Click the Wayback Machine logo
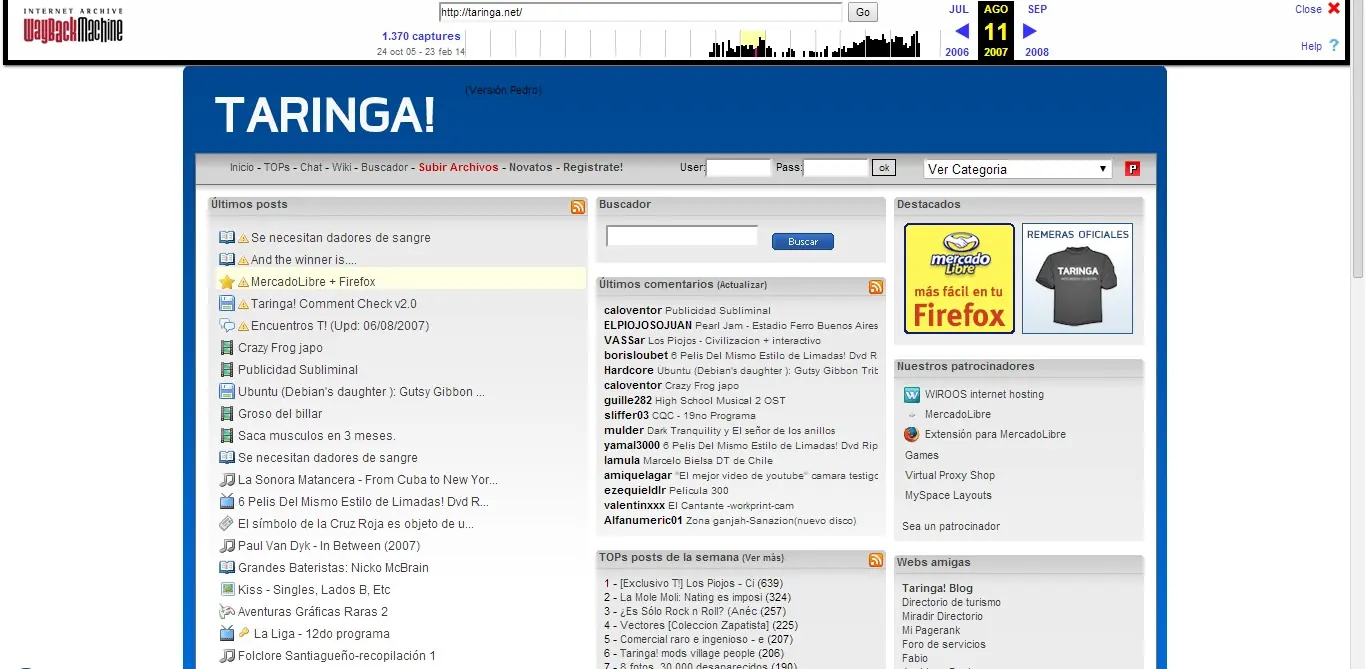This screenshot has height=669, width=1366. pyautogui.click(x=73, y=26)
